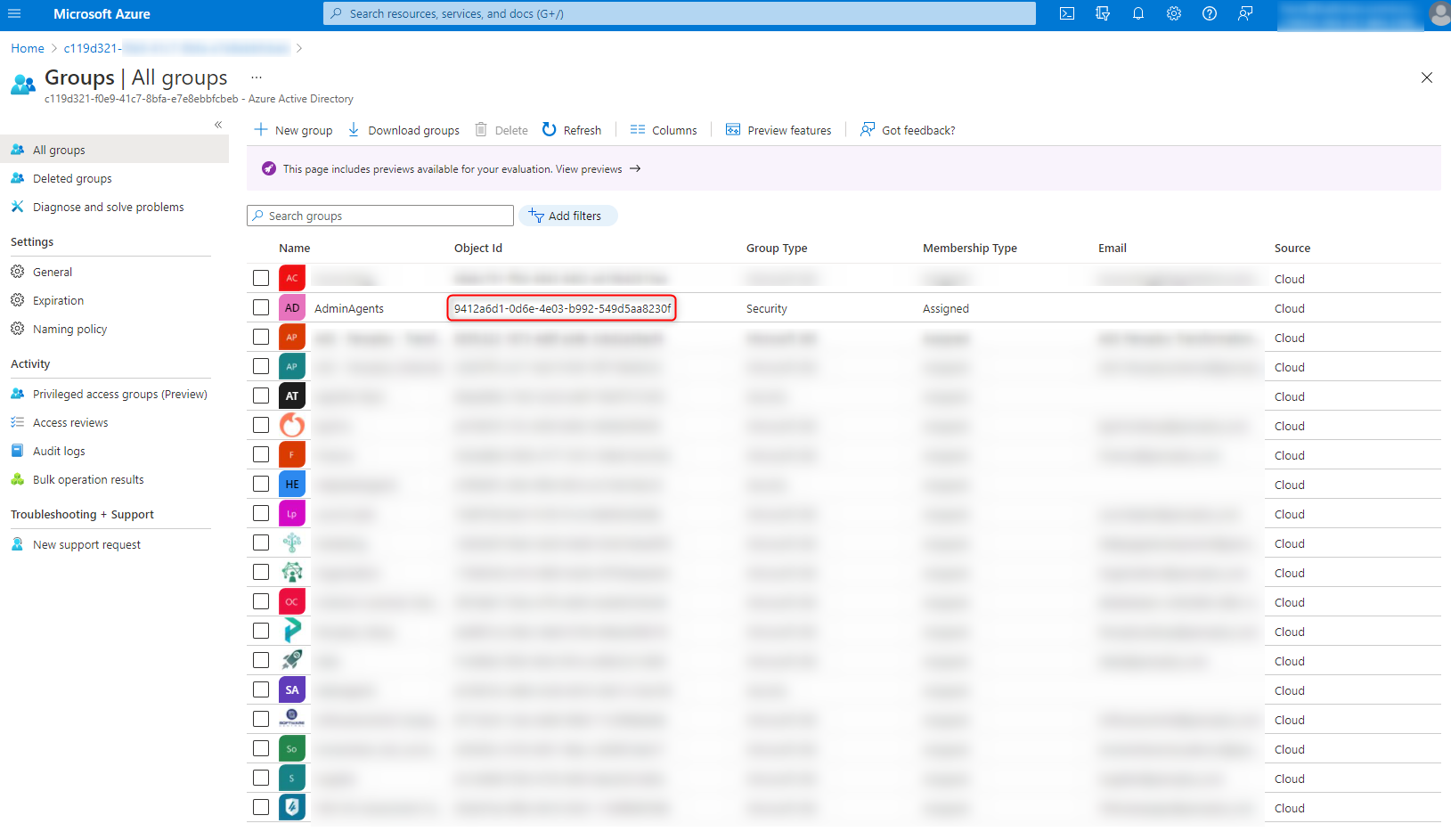Add filters to the group list

(568, 216)
